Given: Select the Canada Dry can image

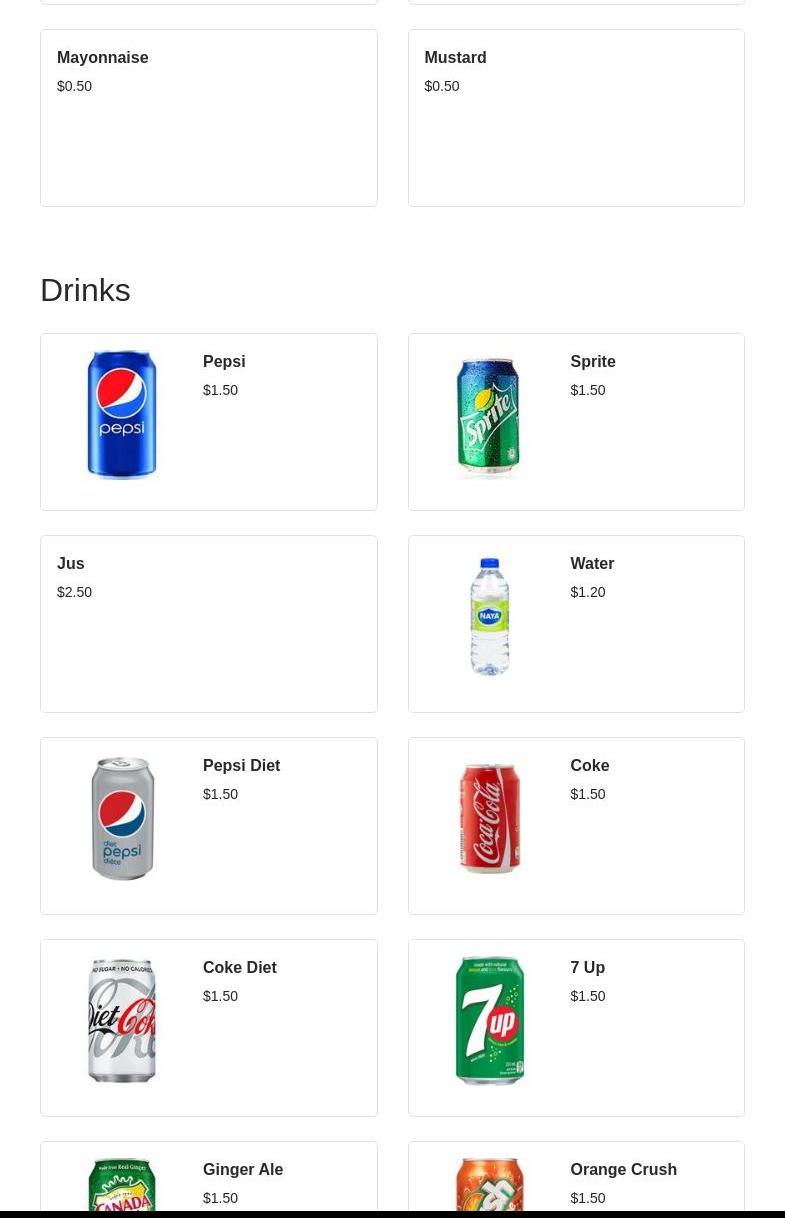Looking at the screenshot, I should (122, 1187).
